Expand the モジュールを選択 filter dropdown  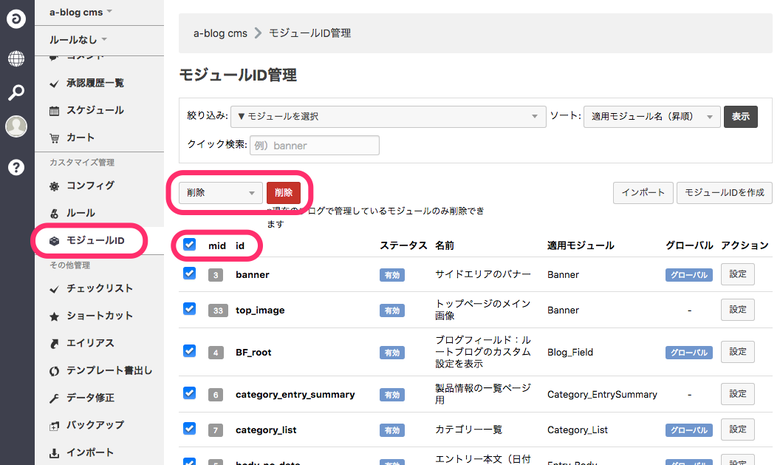tap(387, 116)
